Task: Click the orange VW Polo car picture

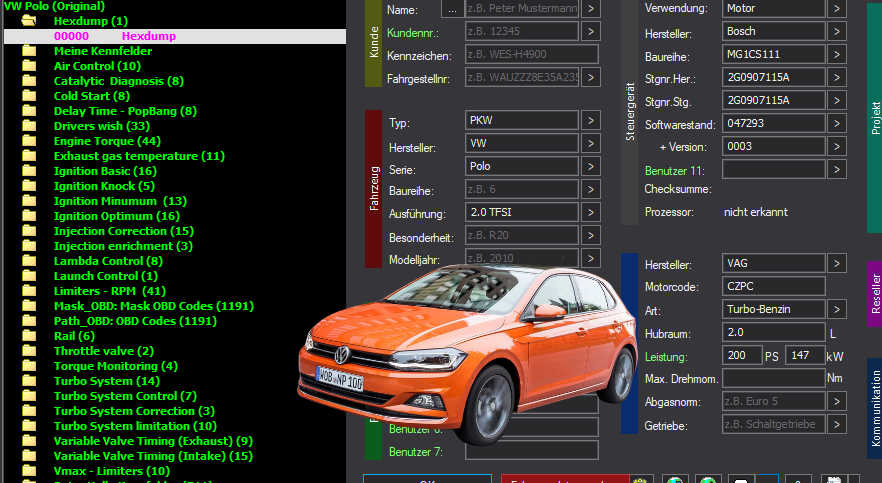Action: [x=467, y=354]
